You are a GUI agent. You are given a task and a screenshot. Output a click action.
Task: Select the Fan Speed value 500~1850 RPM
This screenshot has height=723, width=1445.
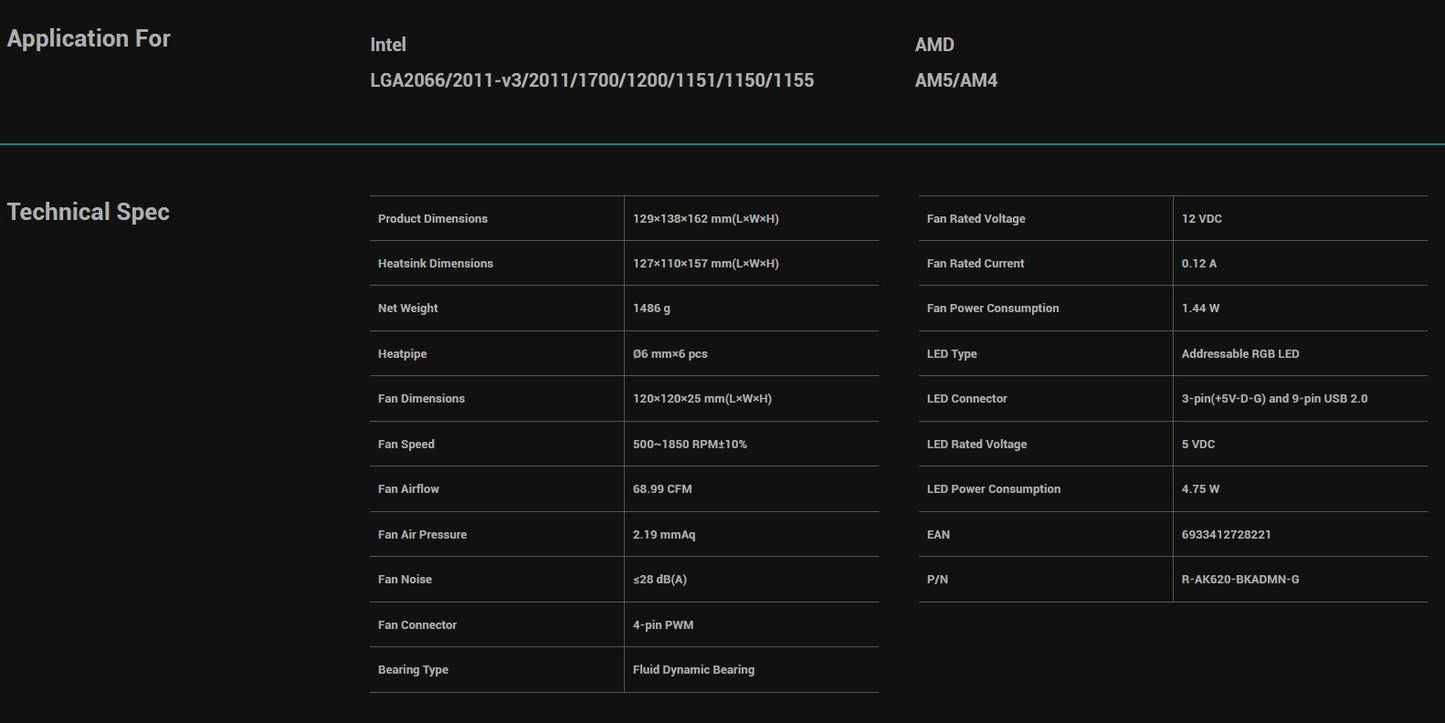689,444
